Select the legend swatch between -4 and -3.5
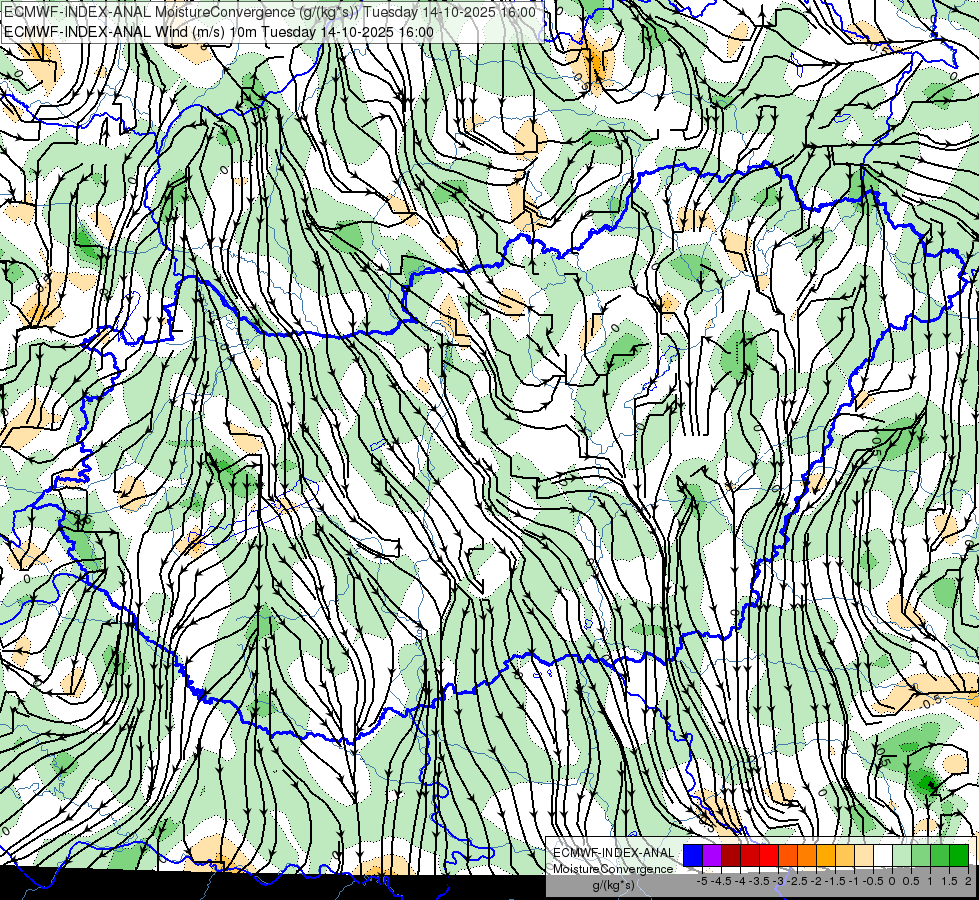The height and width of the screenshot is (900, 979). pyautogui.click(x=750, y=856)
